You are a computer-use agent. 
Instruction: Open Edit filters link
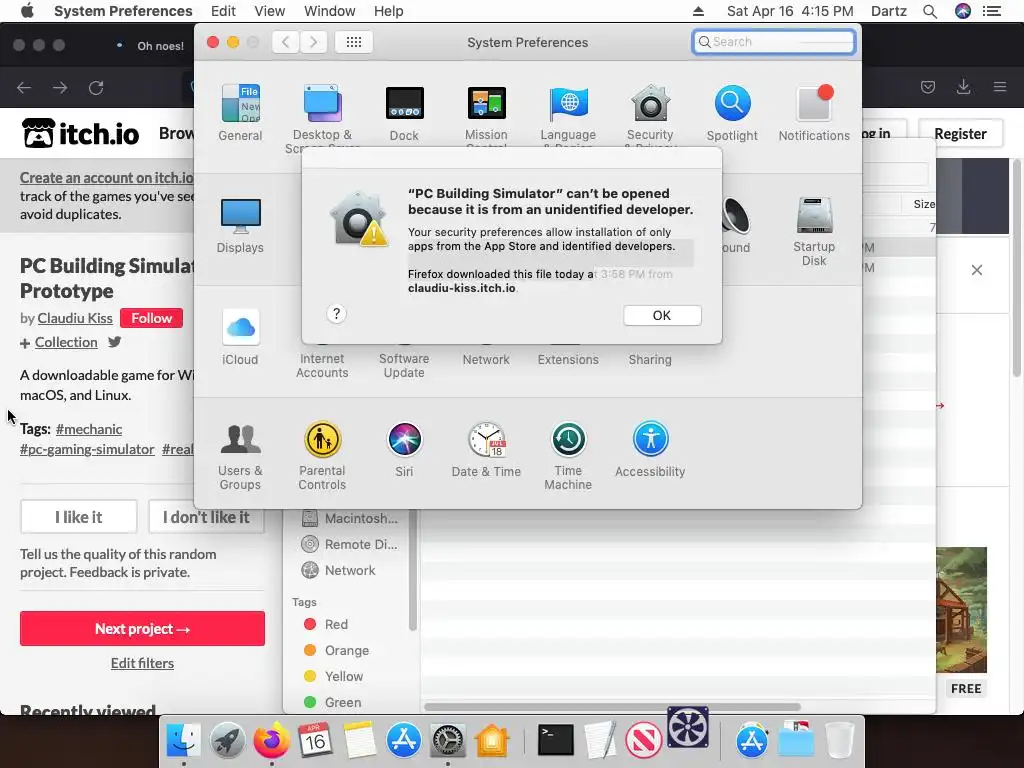[142, 664]
